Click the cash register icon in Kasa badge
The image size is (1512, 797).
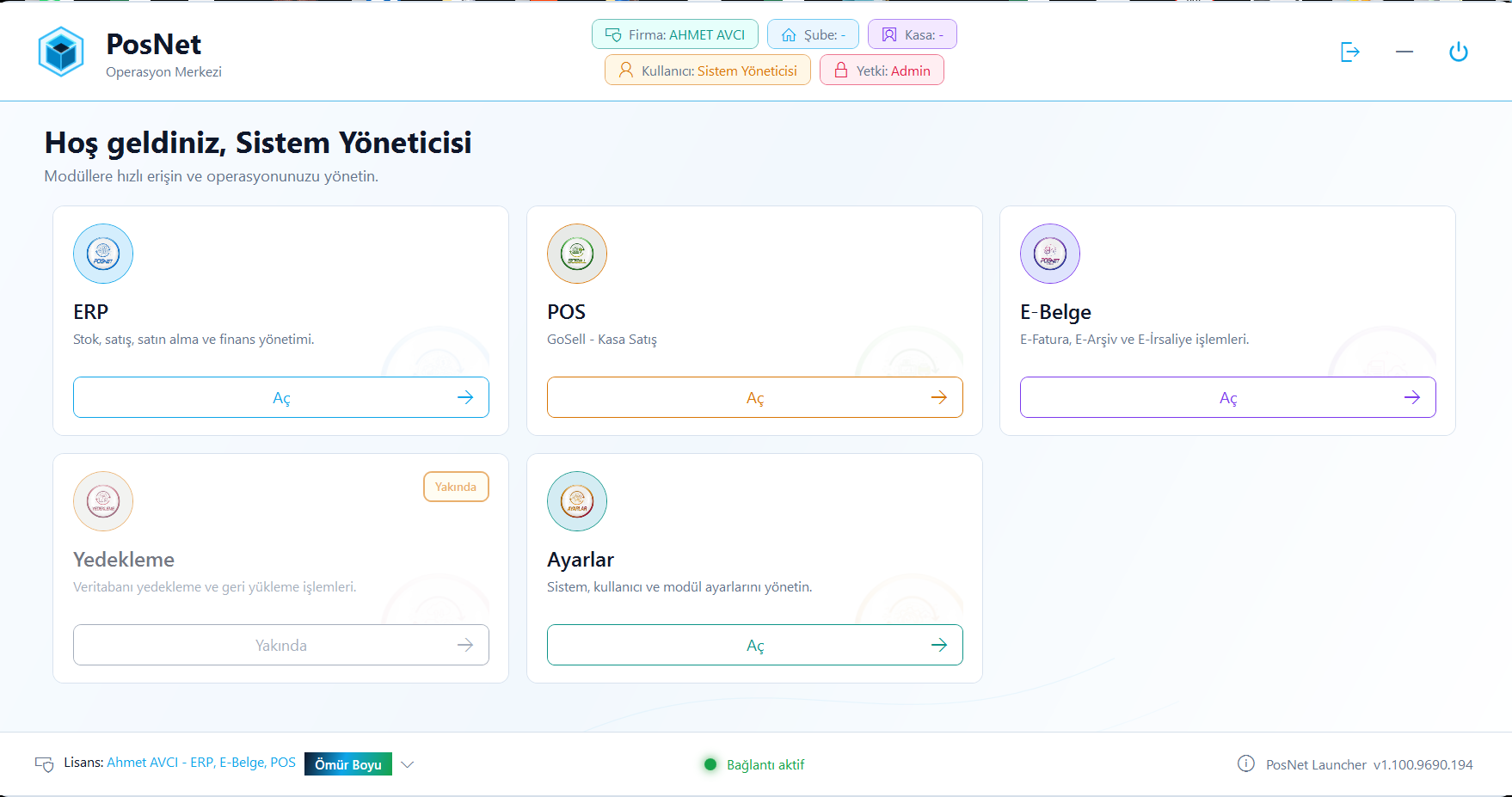tap(889, 34)
